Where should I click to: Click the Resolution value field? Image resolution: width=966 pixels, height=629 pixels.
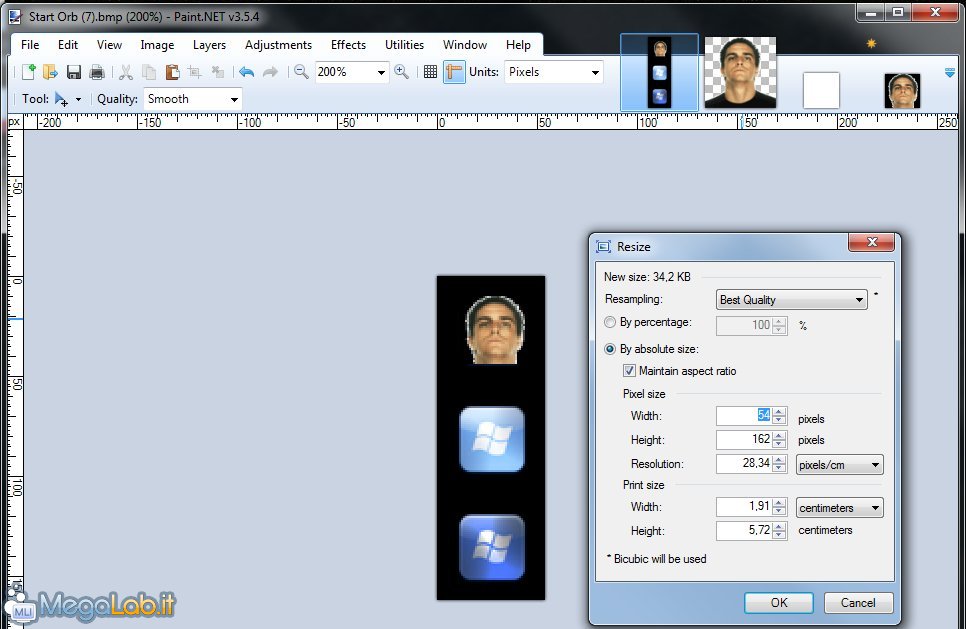744,463
